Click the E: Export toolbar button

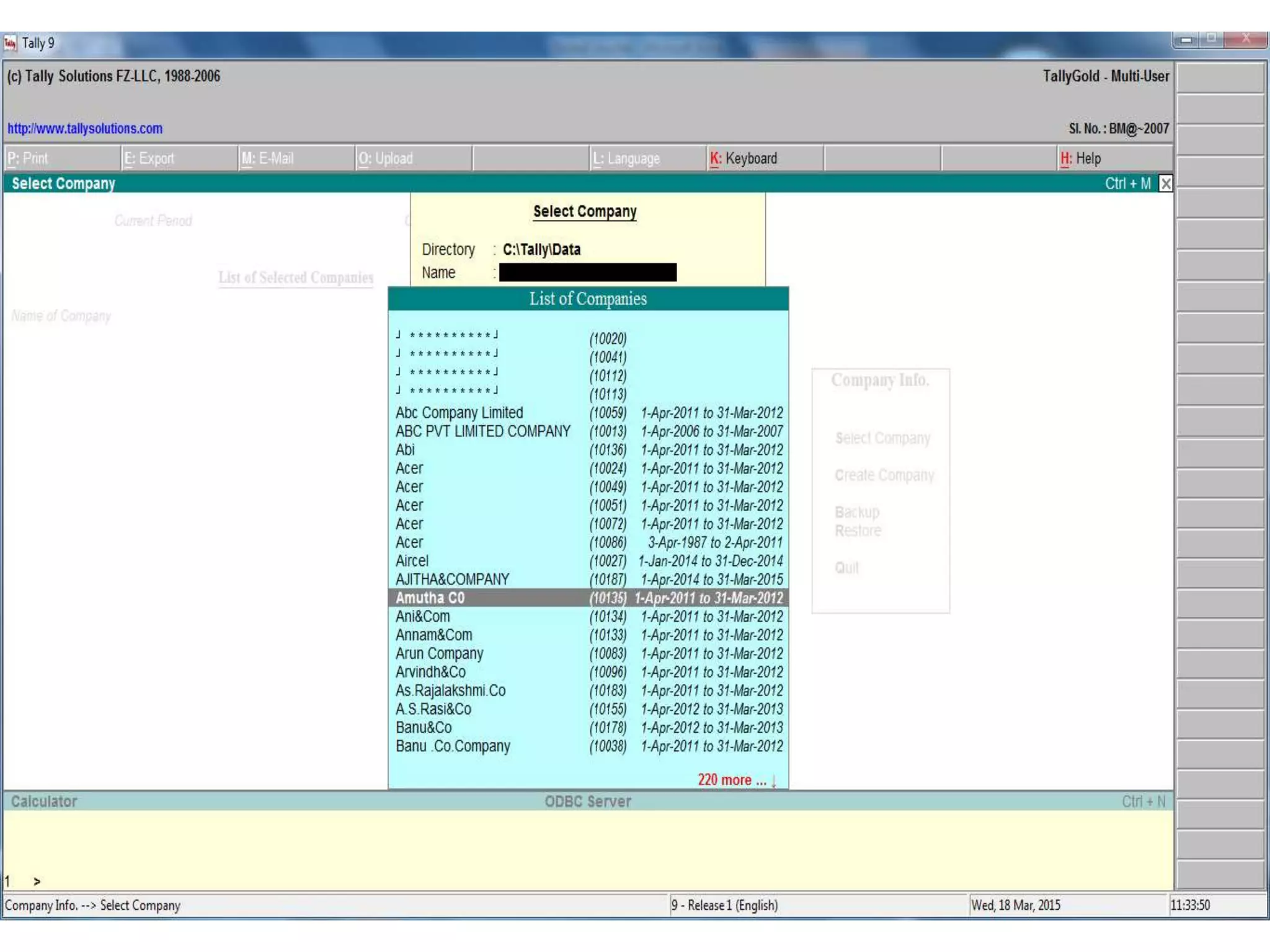tap(149, 159)
